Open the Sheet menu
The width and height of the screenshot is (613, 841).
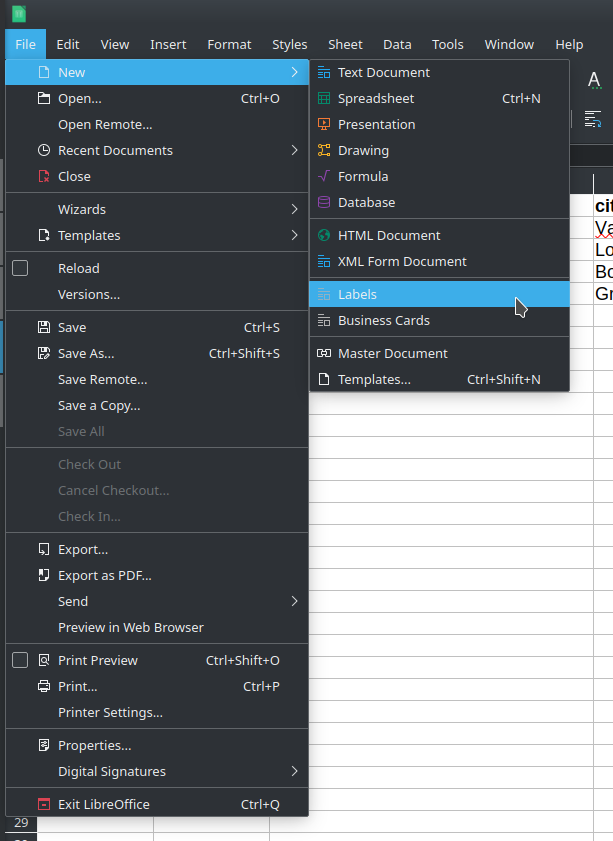(x=345, y=45)
